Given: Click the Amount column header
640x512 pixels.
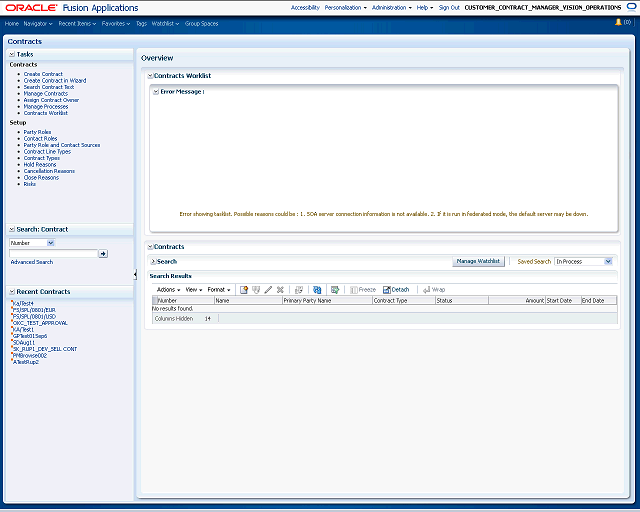Looking at the screenshot, I should [517, 301].
